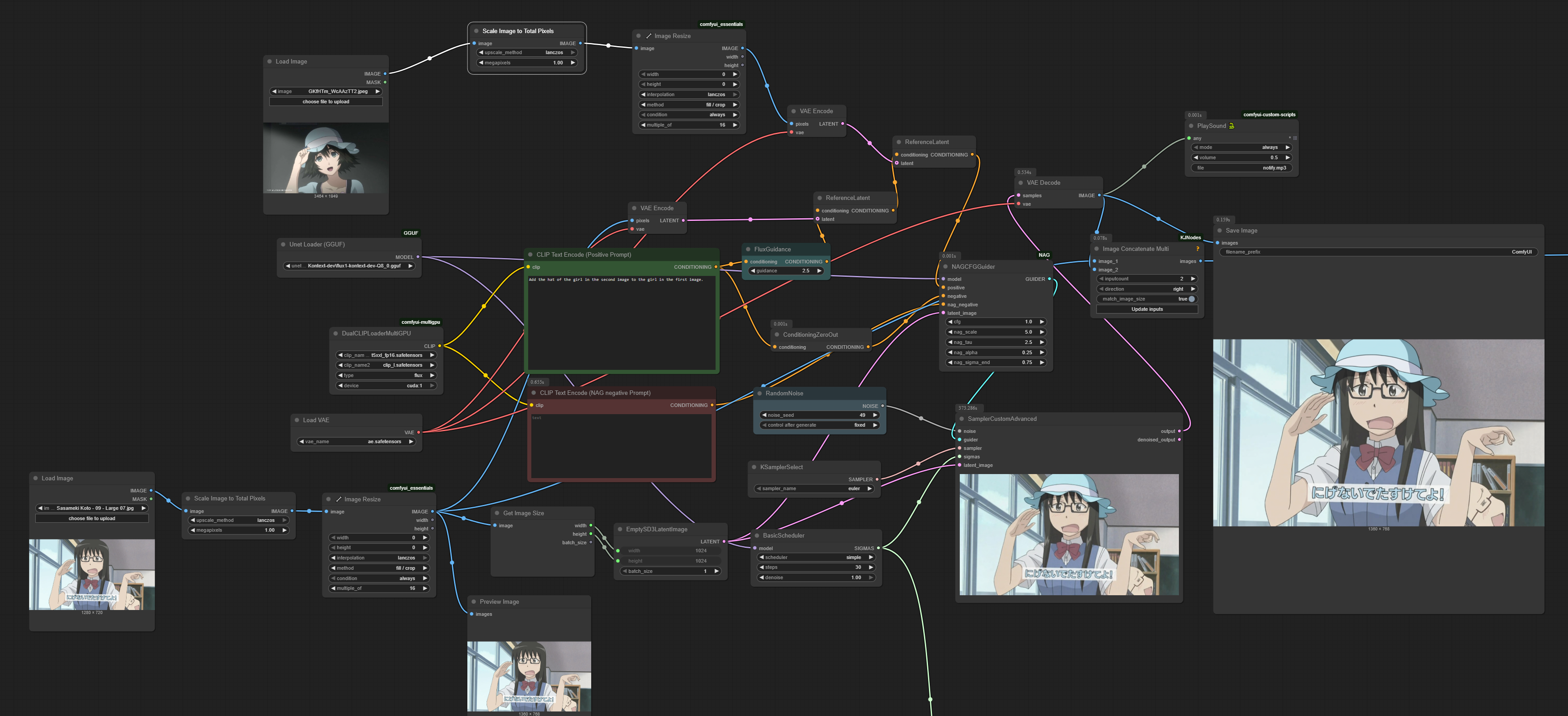Collapse the EmptySD3LatentImage node via its title dot
The image size is (1568, 716).
click(x=620, y=530)
